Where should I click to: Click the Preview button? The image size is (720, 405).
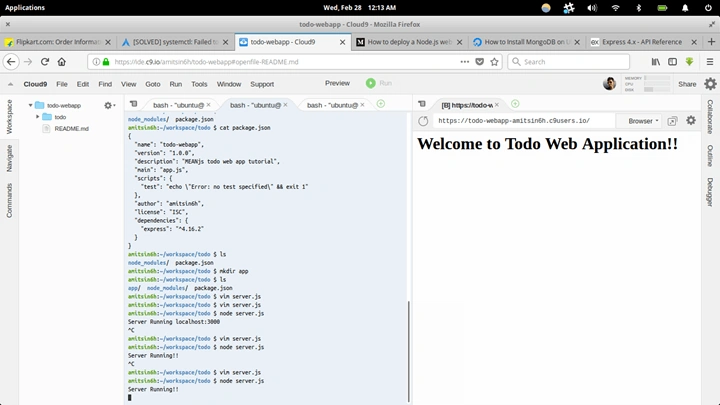(x=338, y=83)
